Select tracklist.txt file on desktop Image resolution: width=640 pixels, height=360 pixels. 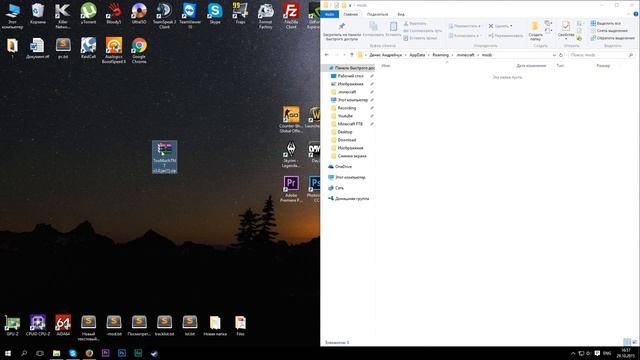point(164,326)
